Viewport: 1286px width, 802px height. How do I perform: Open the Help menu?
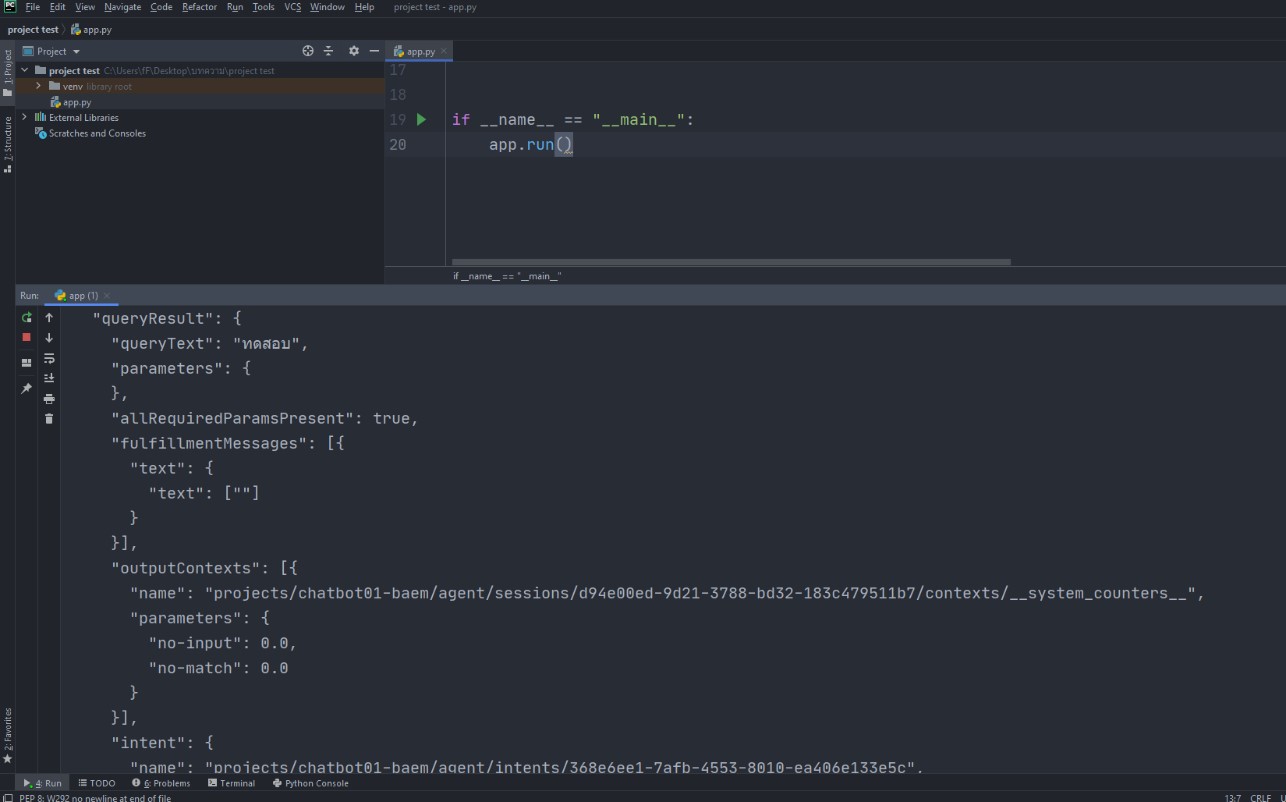[364, 6]
